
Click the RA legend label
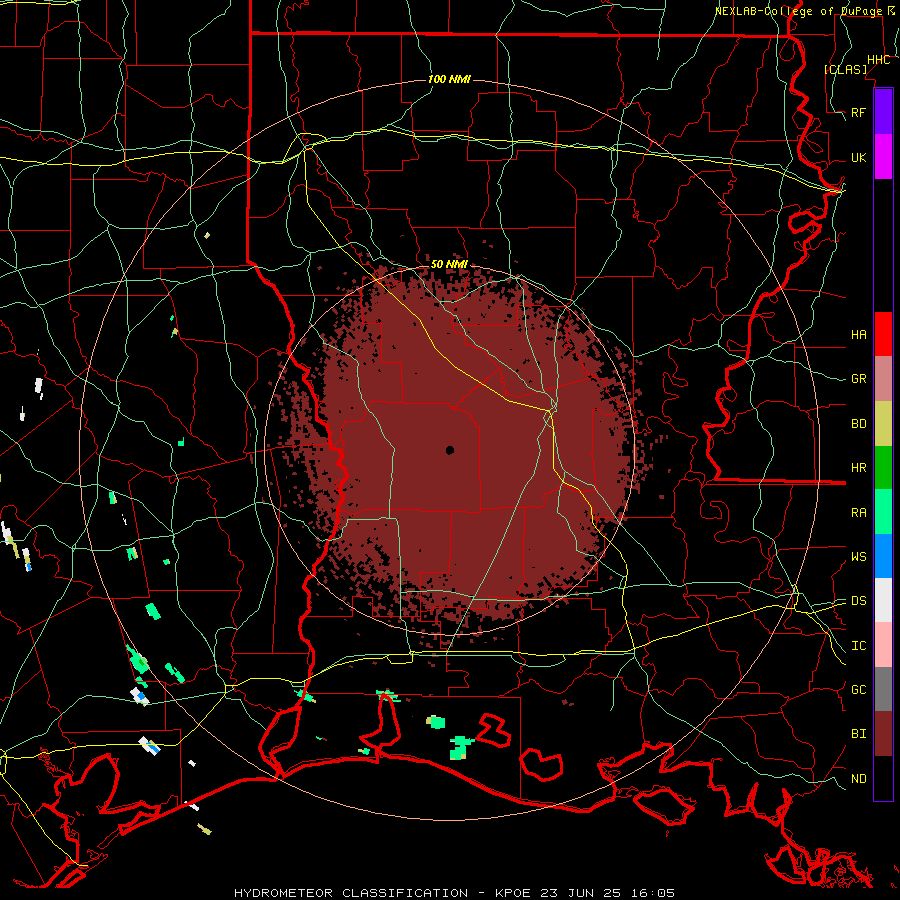click(x=859, y=513)
